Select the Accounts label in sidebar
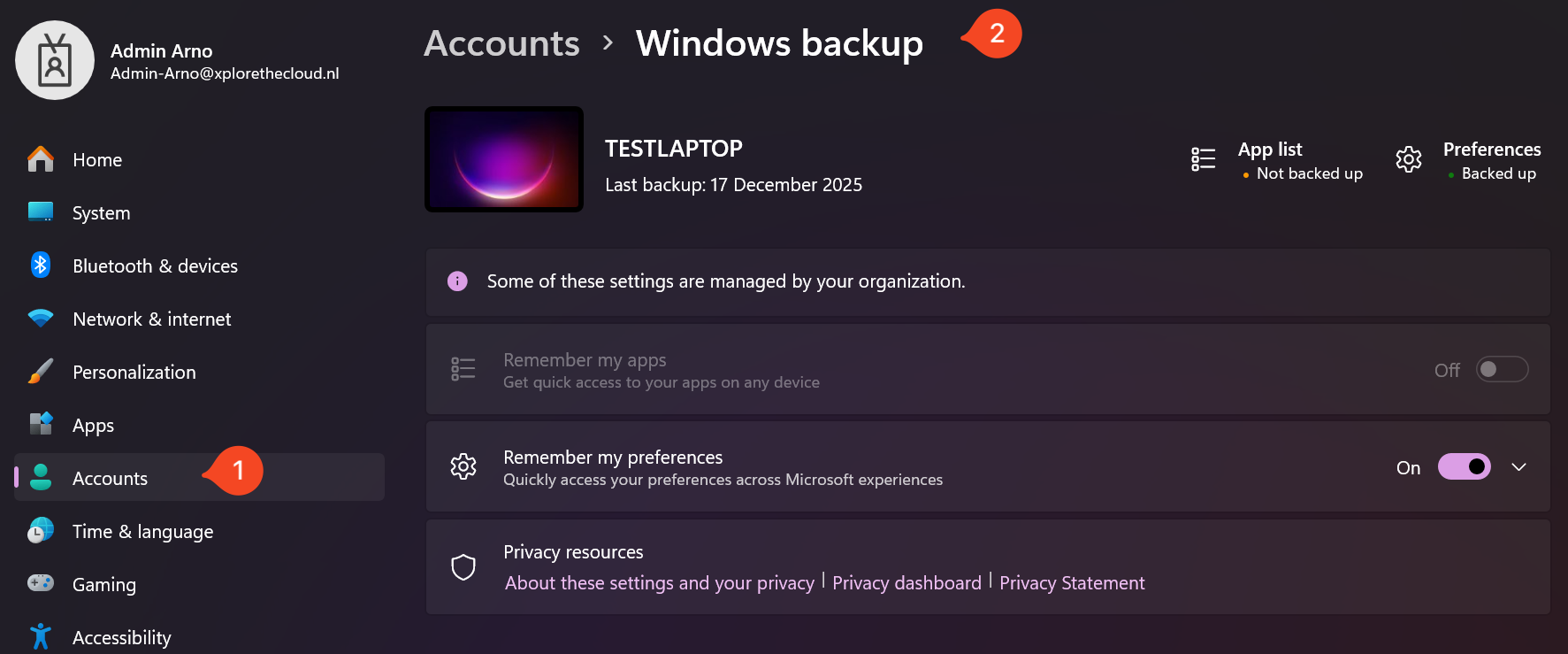Viewport: 1568px width, 654px height. pyautogui.click(x=111, y=479)
